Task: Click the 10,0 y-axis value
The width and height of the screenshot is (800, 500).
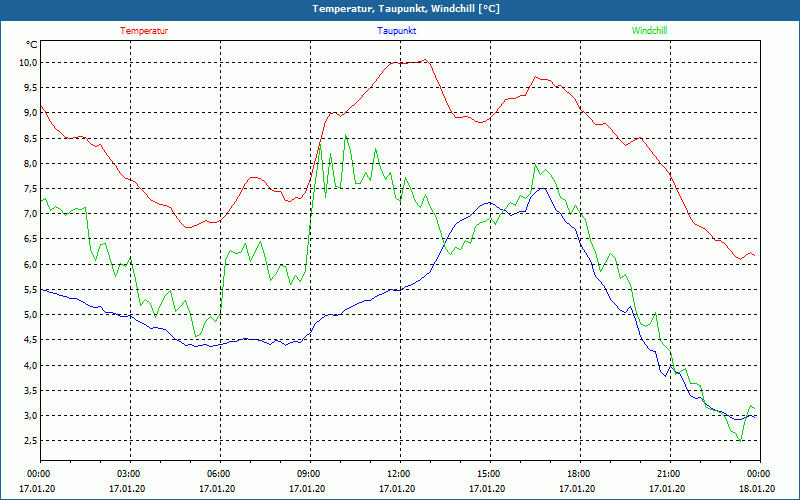Action: (x=29, y=63)
